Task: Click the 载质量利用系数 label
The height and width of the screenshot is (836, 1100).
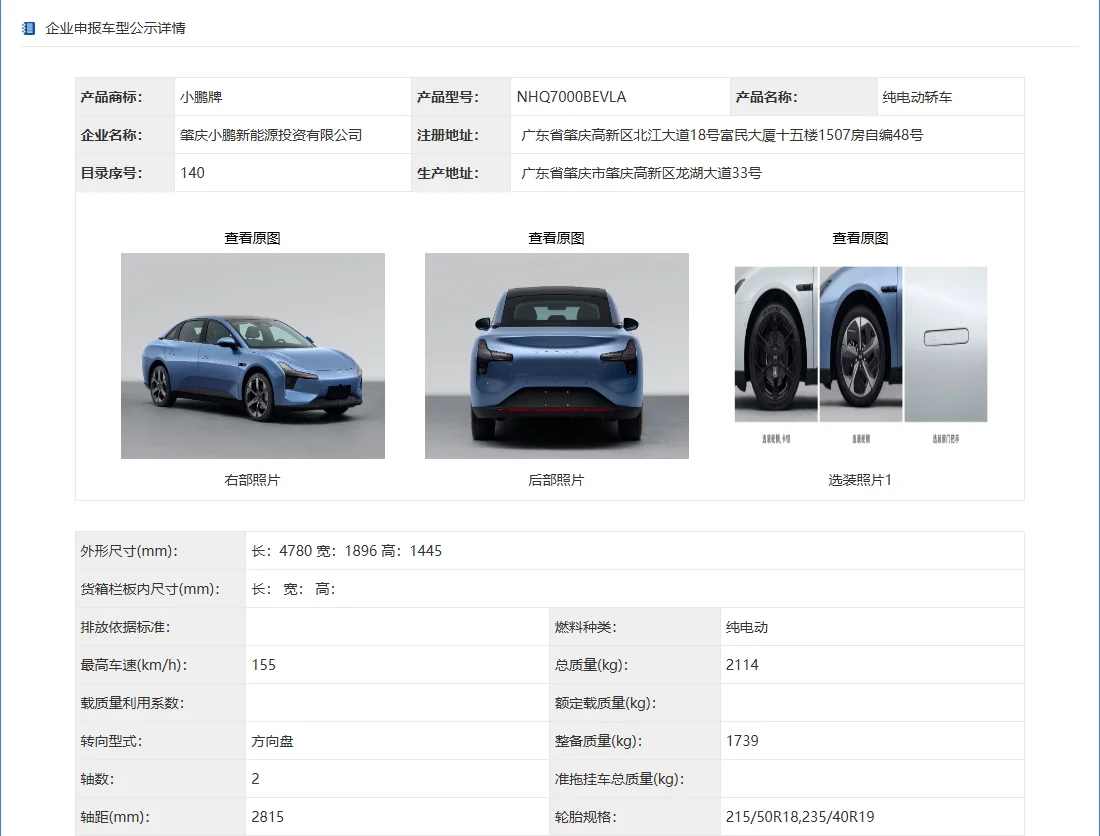Action: 132,703
